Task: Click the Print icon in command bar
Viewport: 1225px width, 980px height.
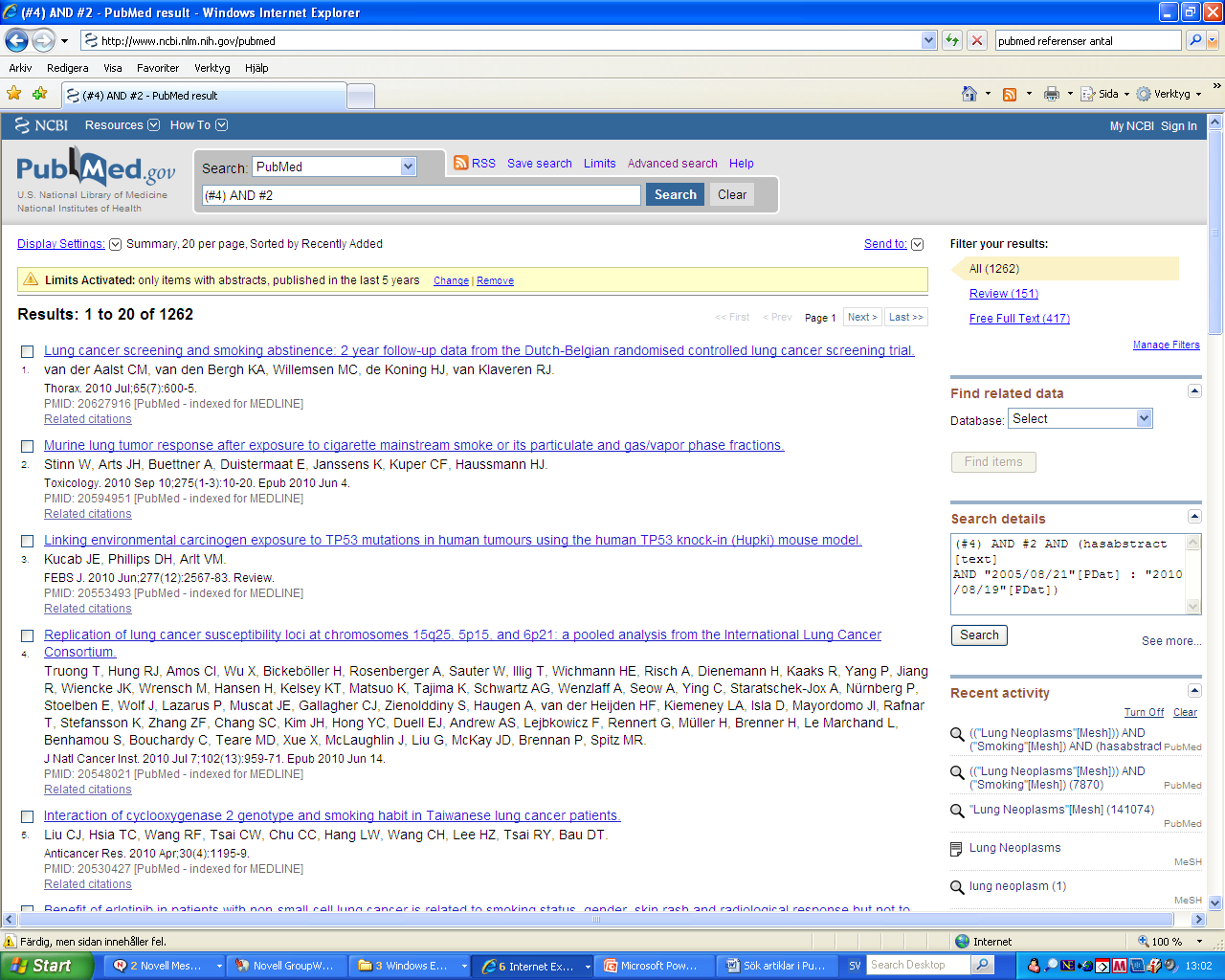Action: (x=1051, y=94)
